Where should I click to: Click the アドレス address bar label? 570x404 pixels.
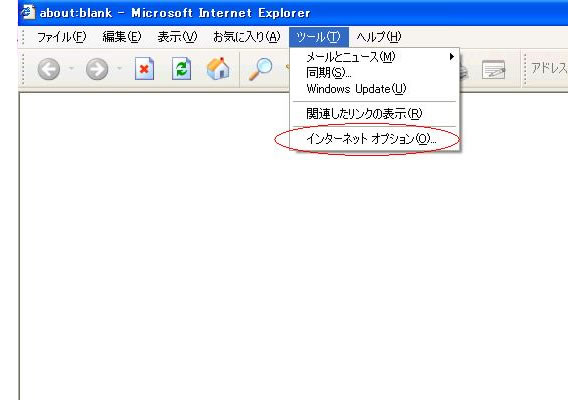coord(549,68)
